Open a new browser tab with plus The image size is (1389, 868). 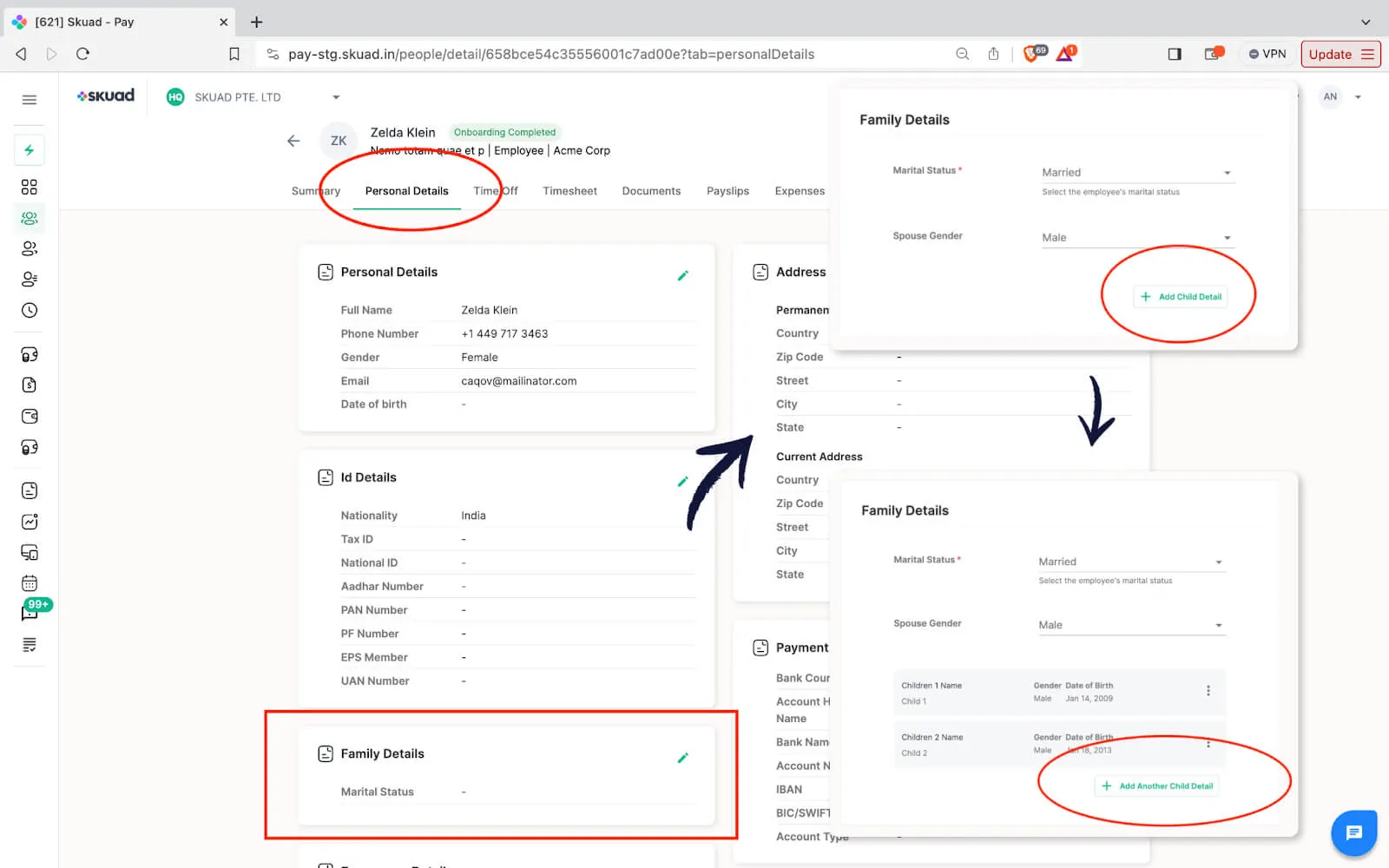click(256, 22)
